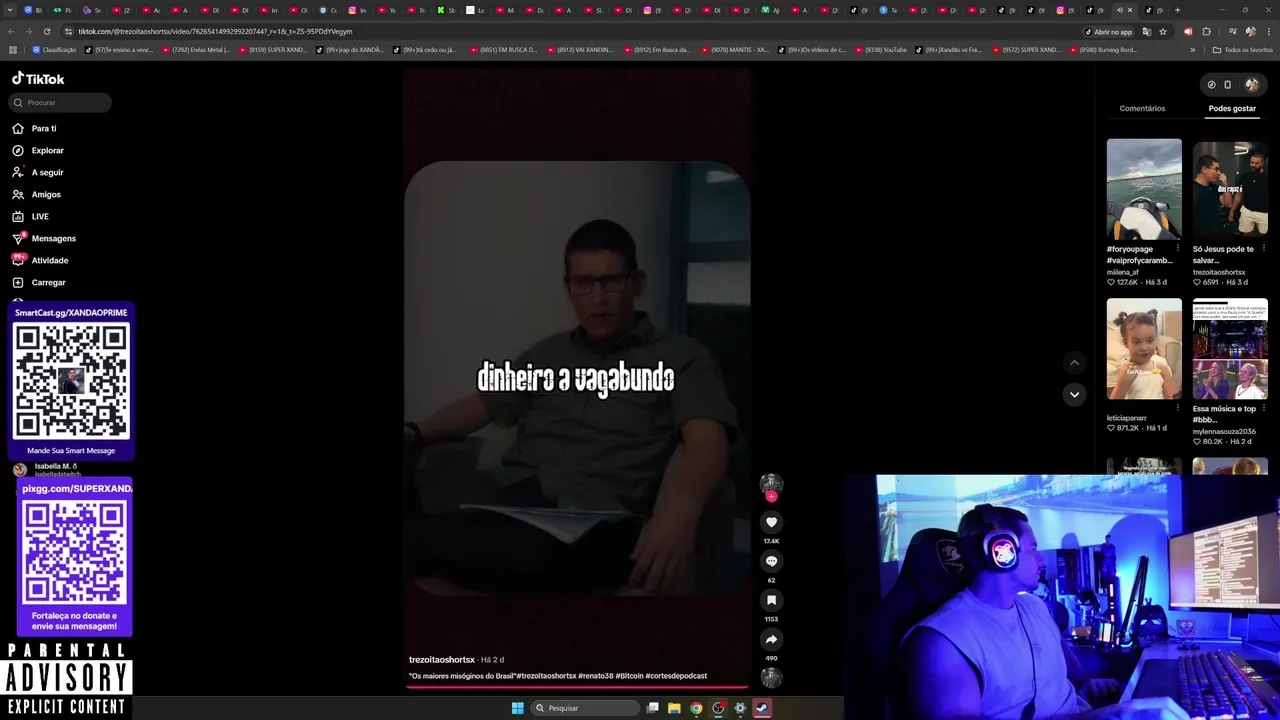Click the #Bitcoin hashtag
The width and height of the screenshot is (1280, 720).
point(629,676)
